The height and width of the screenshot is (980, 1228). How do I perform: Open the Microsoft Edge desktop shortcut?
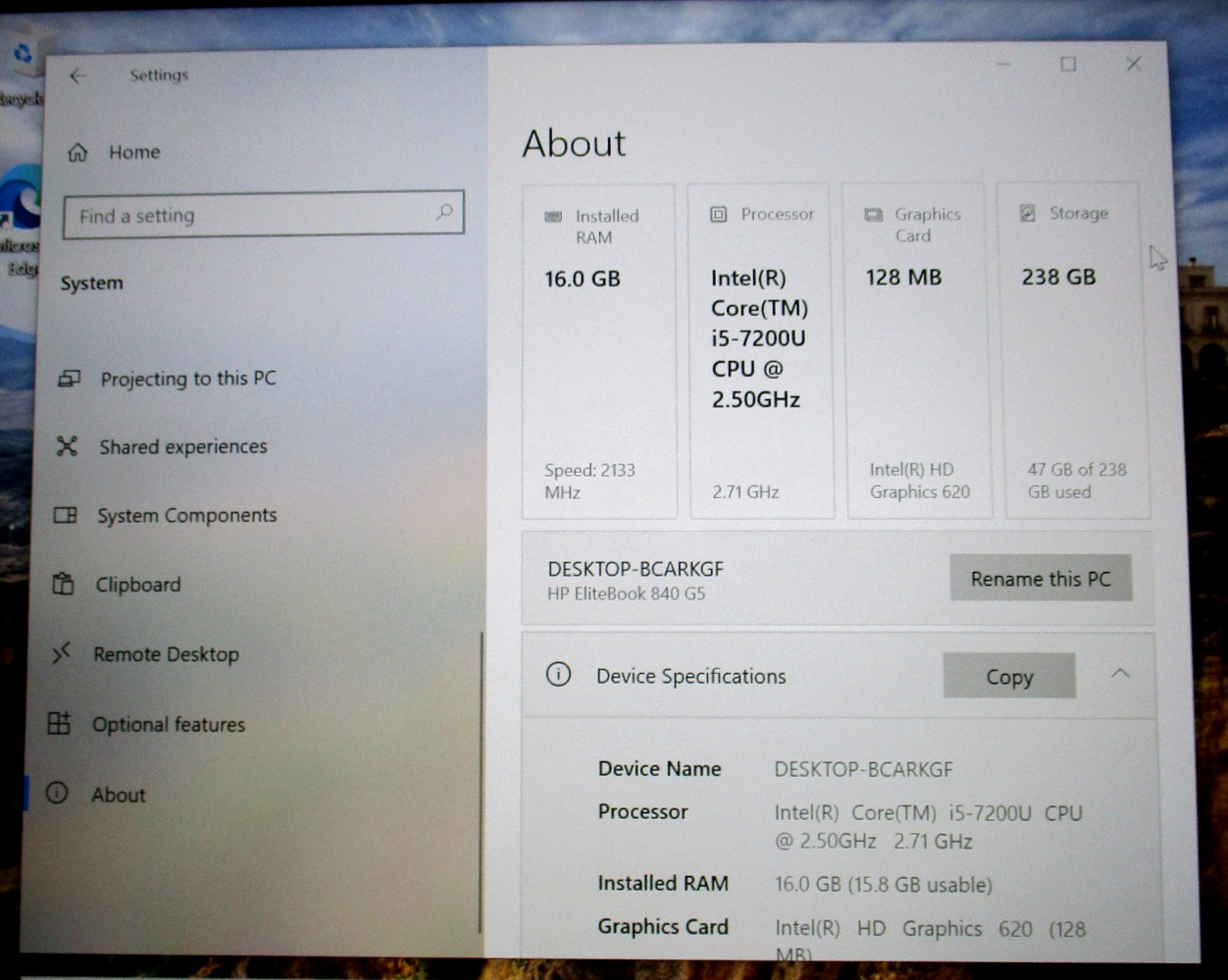click(20, 221)
